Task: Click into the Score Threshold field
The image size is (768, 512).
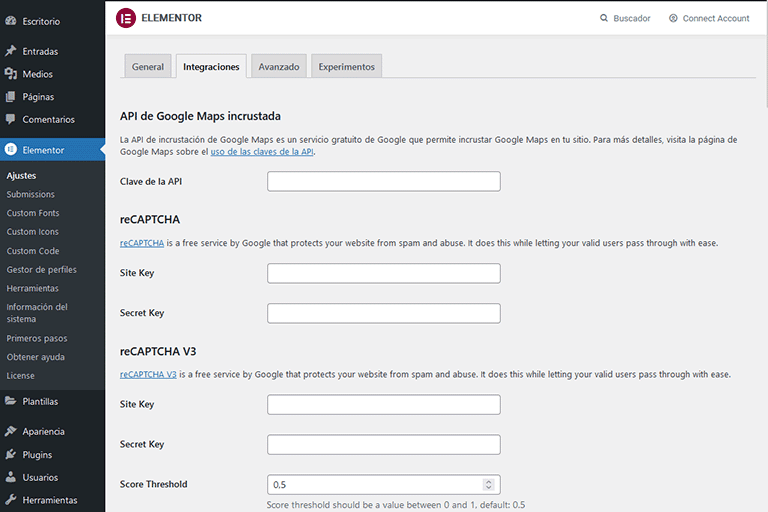Action: 384,485
